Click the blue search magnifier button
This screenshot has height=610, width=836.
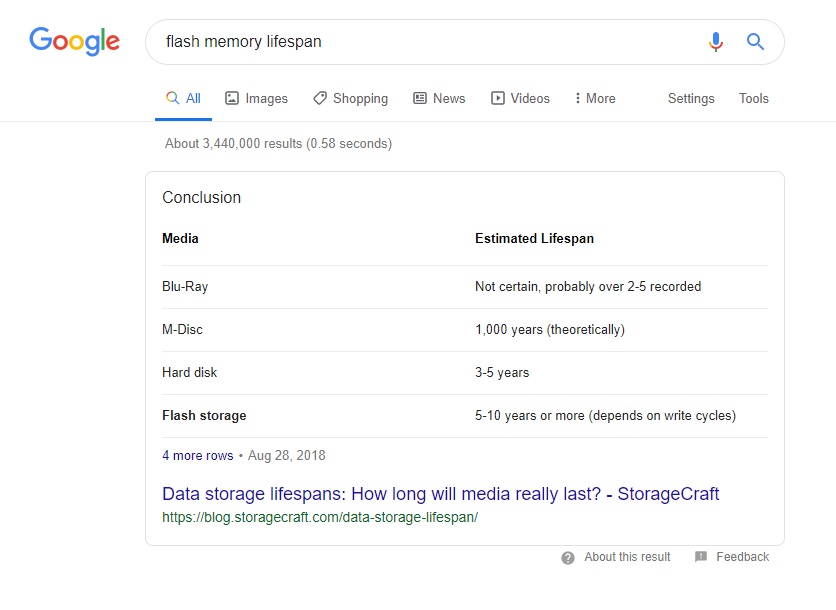[x=755, y=42]
